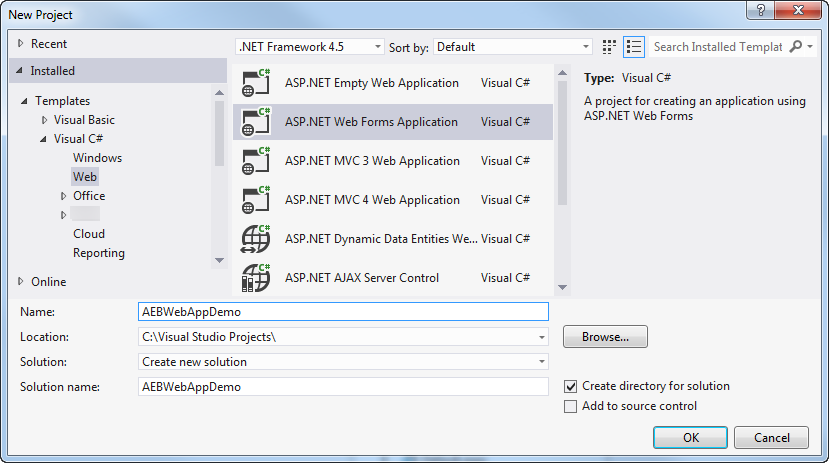This screenshot has height=463, width=829.
Task: Click the ASP.NET MVC 4 template icon
Action: coord(256,200)
